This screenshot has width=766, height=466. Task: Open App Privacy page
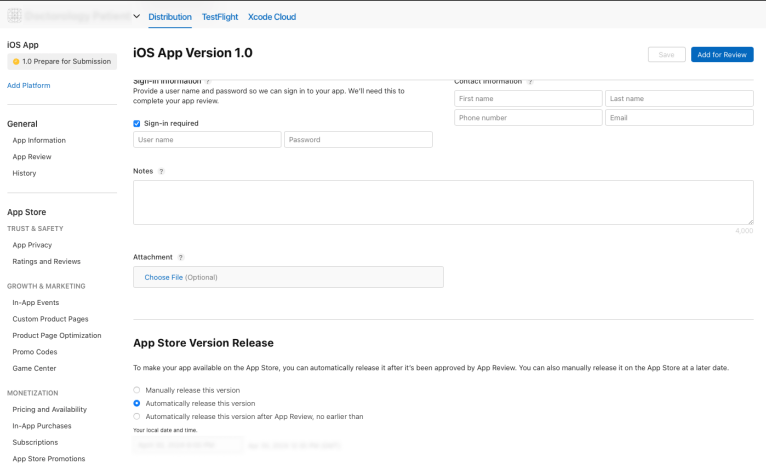(x=32, y=245)
